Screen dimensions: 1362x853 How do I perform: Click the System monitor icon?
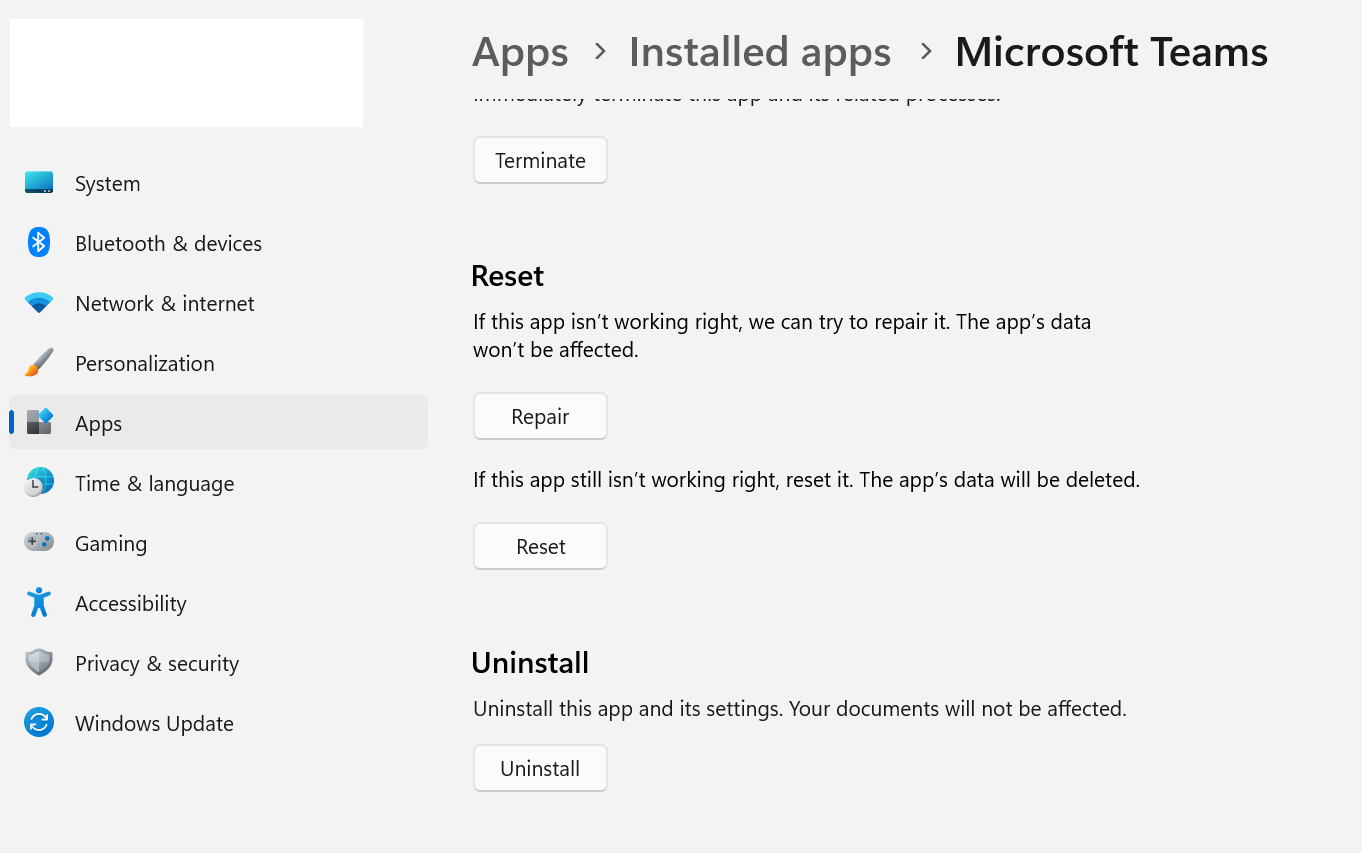pyautogui.click(x=39, y=183)
